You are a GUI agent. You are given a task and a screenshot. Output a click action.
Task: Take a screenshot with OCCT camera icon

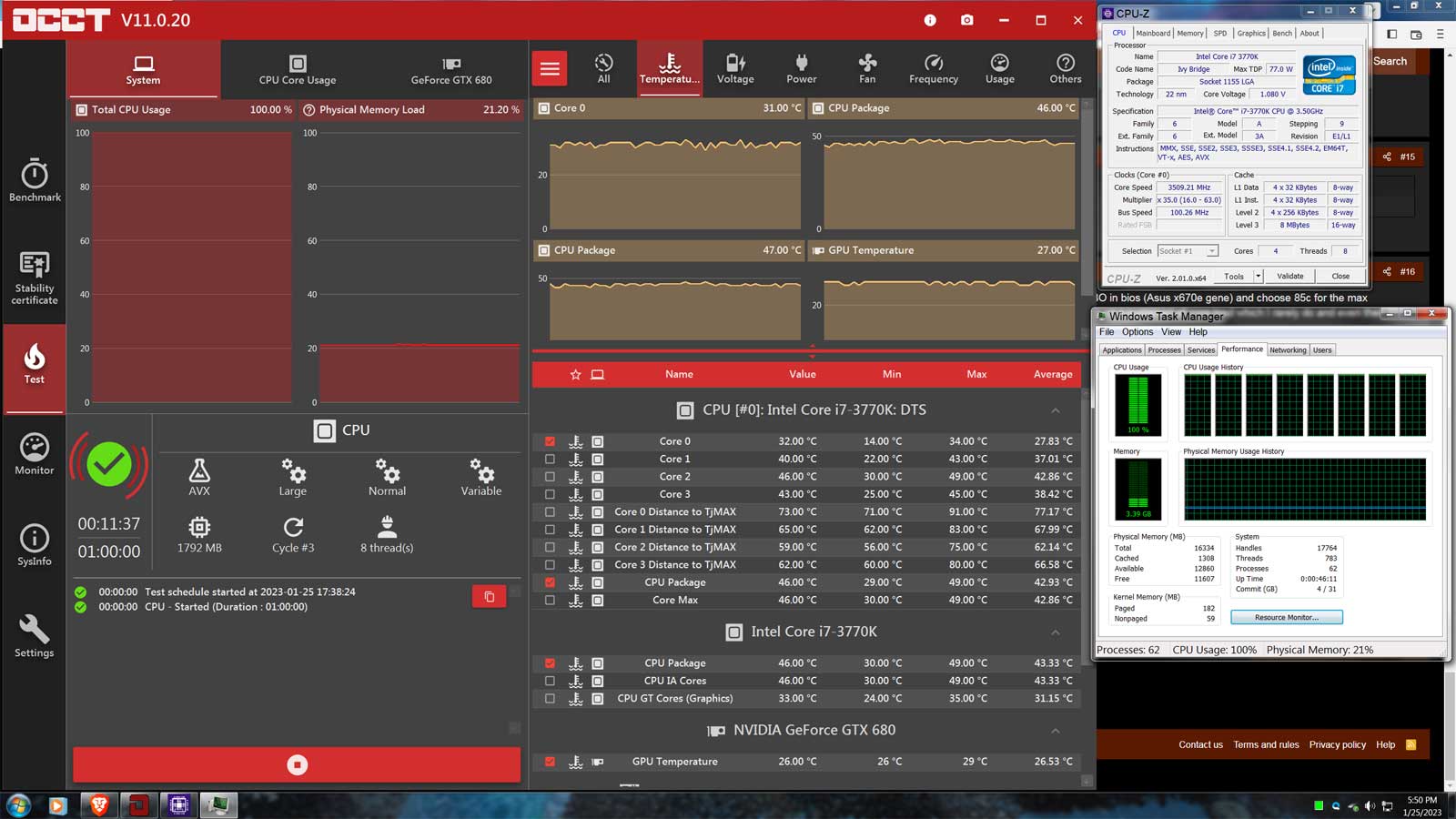[x=967, y=20]
